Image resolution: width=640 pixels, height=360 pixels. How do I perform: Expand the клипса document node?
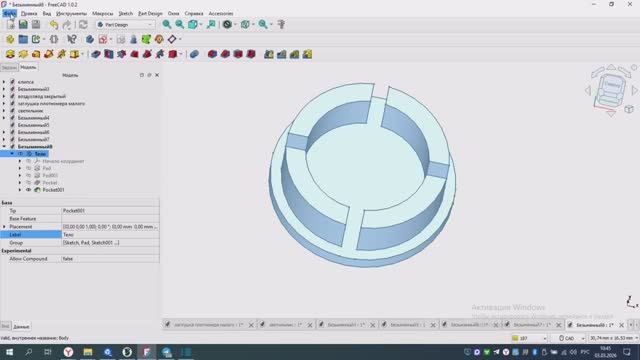pyautogui.click(x=4, y=82)
